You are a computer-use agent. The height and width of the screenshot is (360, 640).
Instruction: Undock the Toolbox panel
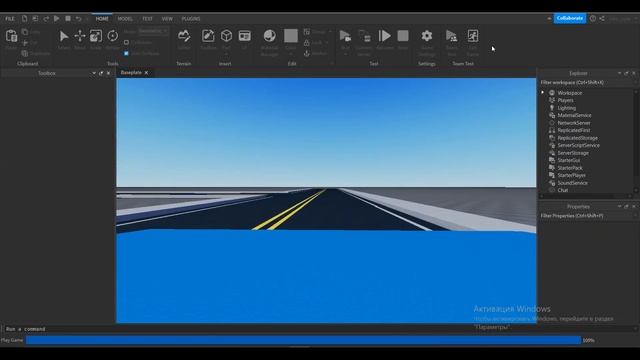(x=101, y=73)
